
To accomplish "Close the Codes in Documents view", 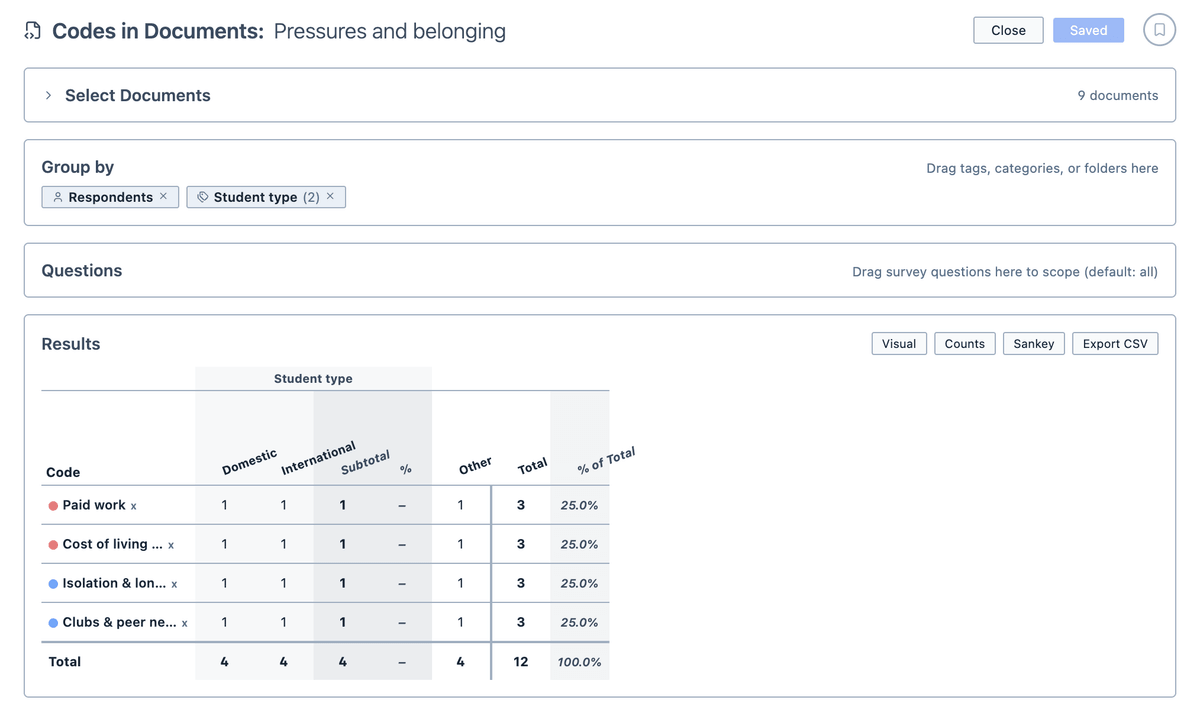I will [x=1008, y=30].
